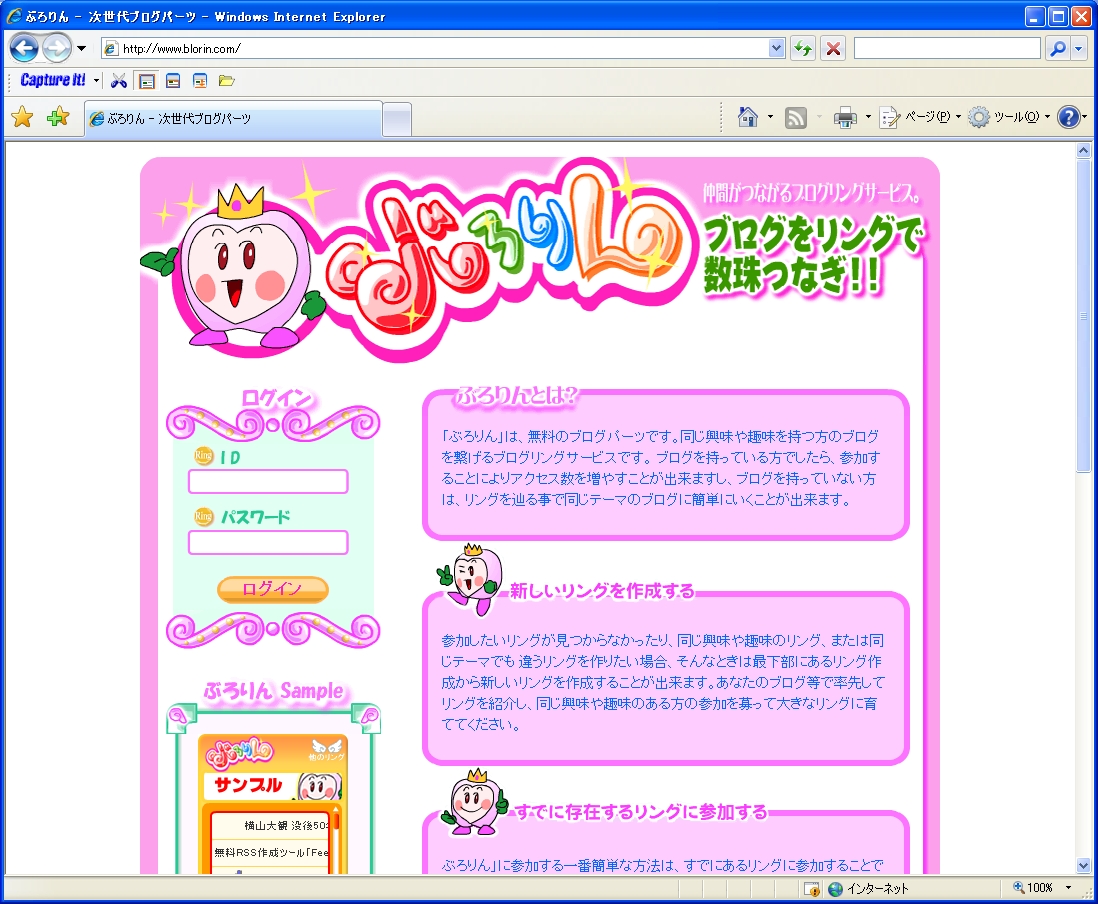The width and height of the screenshot is (1098, 904).
Task: Click the Home icon in command bar
Action: pyautogui.click(x=748, y=117)
